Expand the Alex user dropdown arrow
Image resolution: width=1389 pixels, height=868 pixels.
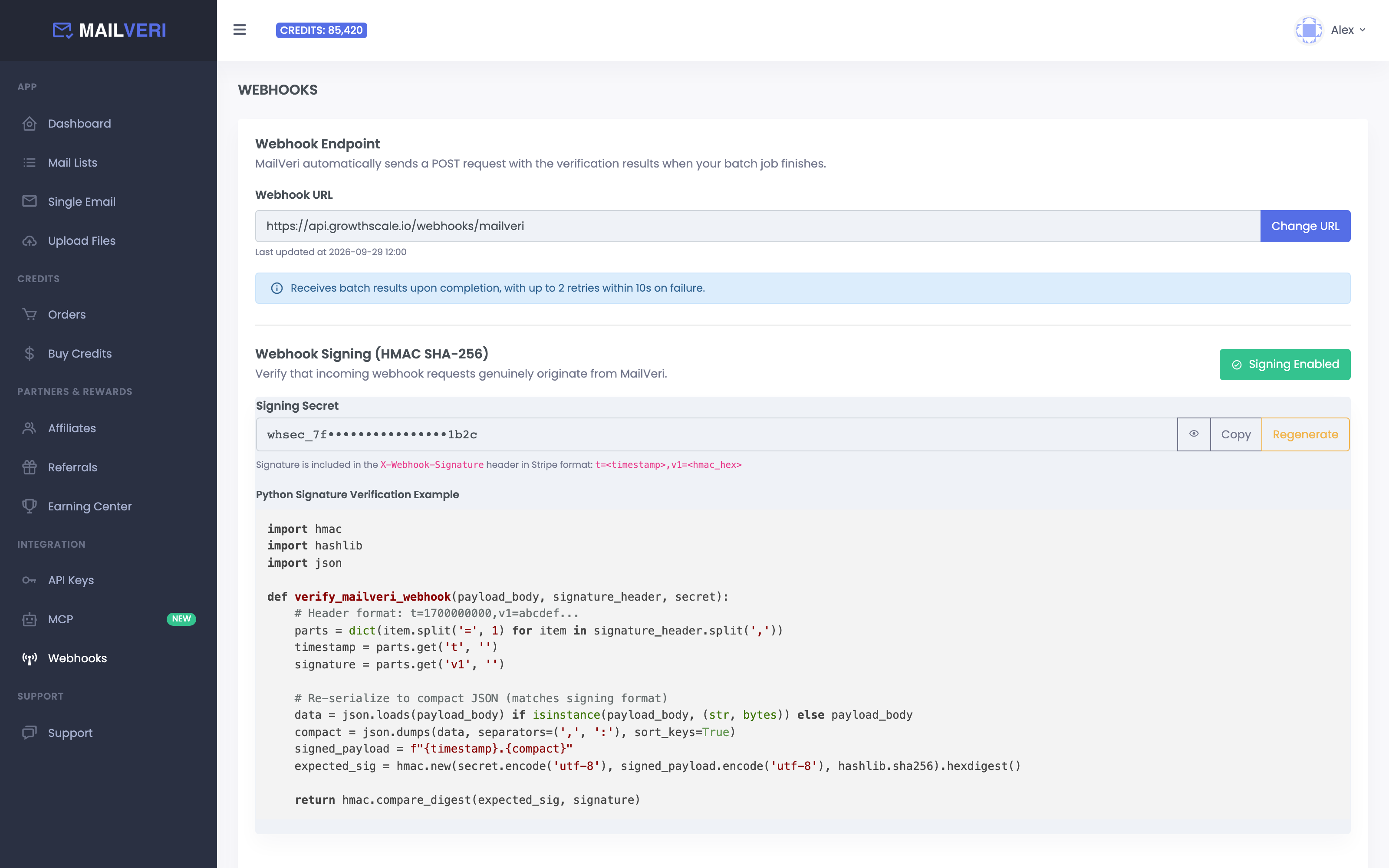[1362, 30]
